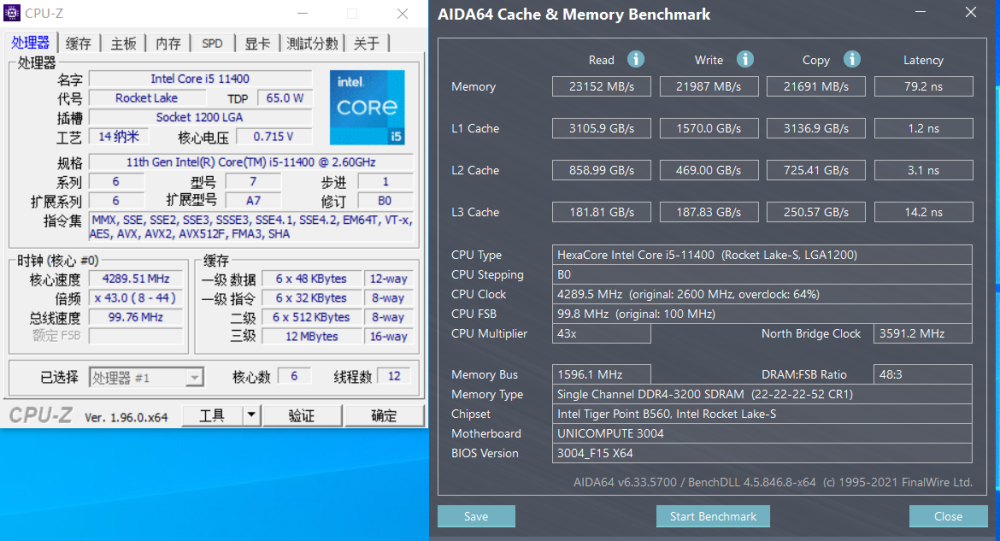Image resolution: width=1000 pixels, height=541 pixels.
Task: Click the 确定 button in CPU-Z
Action: 384,415
